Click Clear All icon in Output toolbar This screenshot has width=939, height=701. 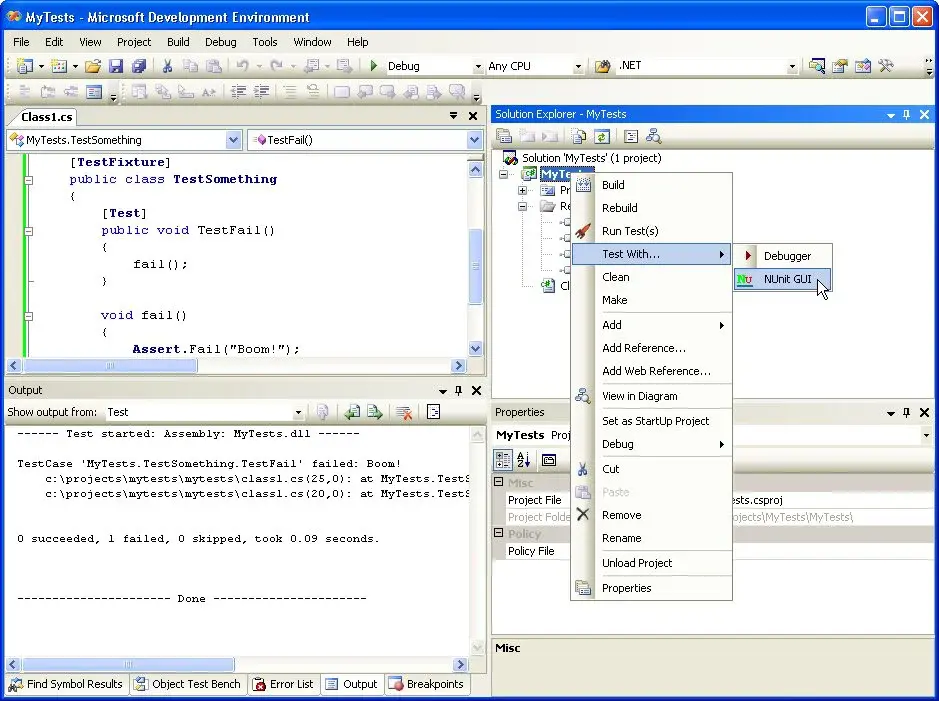tap(404, 412)
